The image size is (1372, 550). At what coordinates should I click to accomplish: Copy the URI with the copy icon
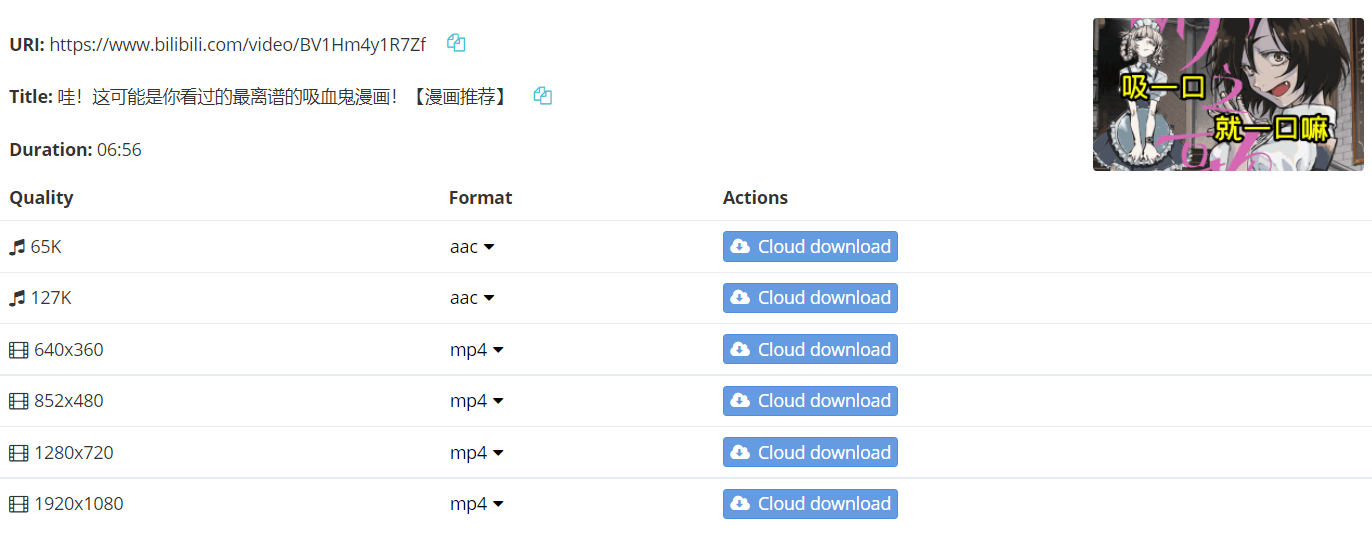click(456, 43)
